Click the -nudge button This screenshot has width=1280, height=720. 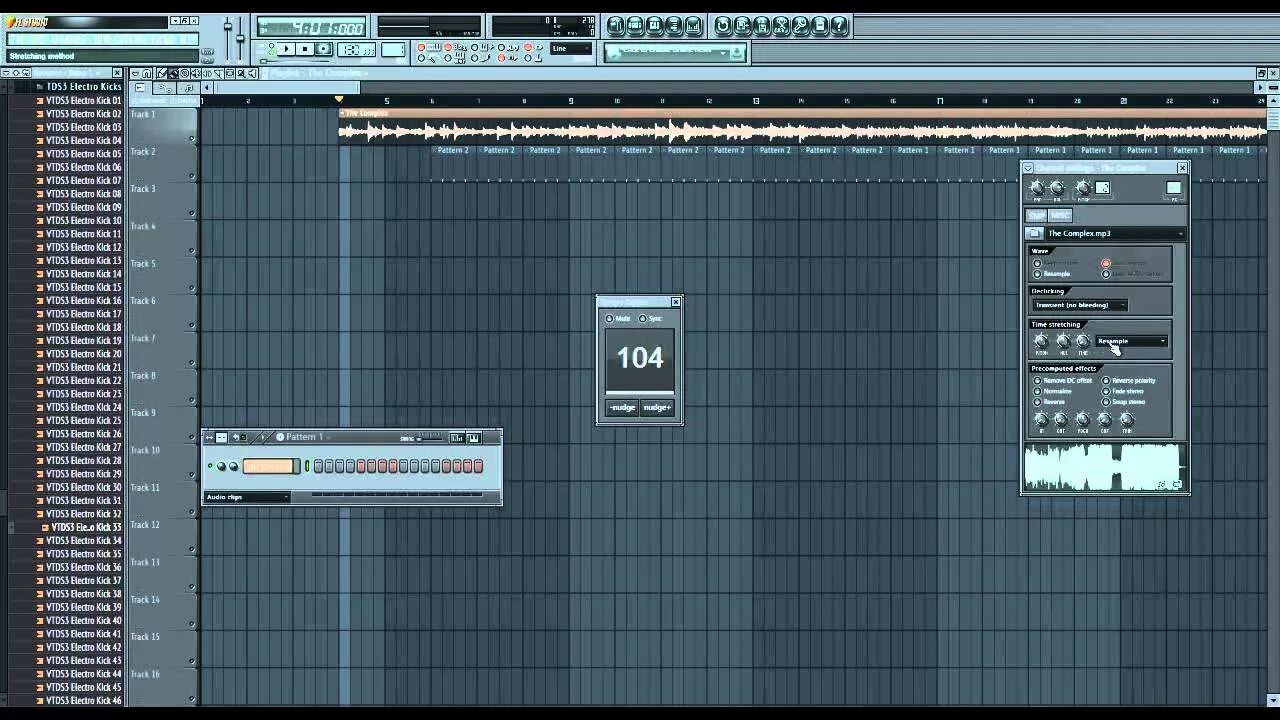pos(622,407)
